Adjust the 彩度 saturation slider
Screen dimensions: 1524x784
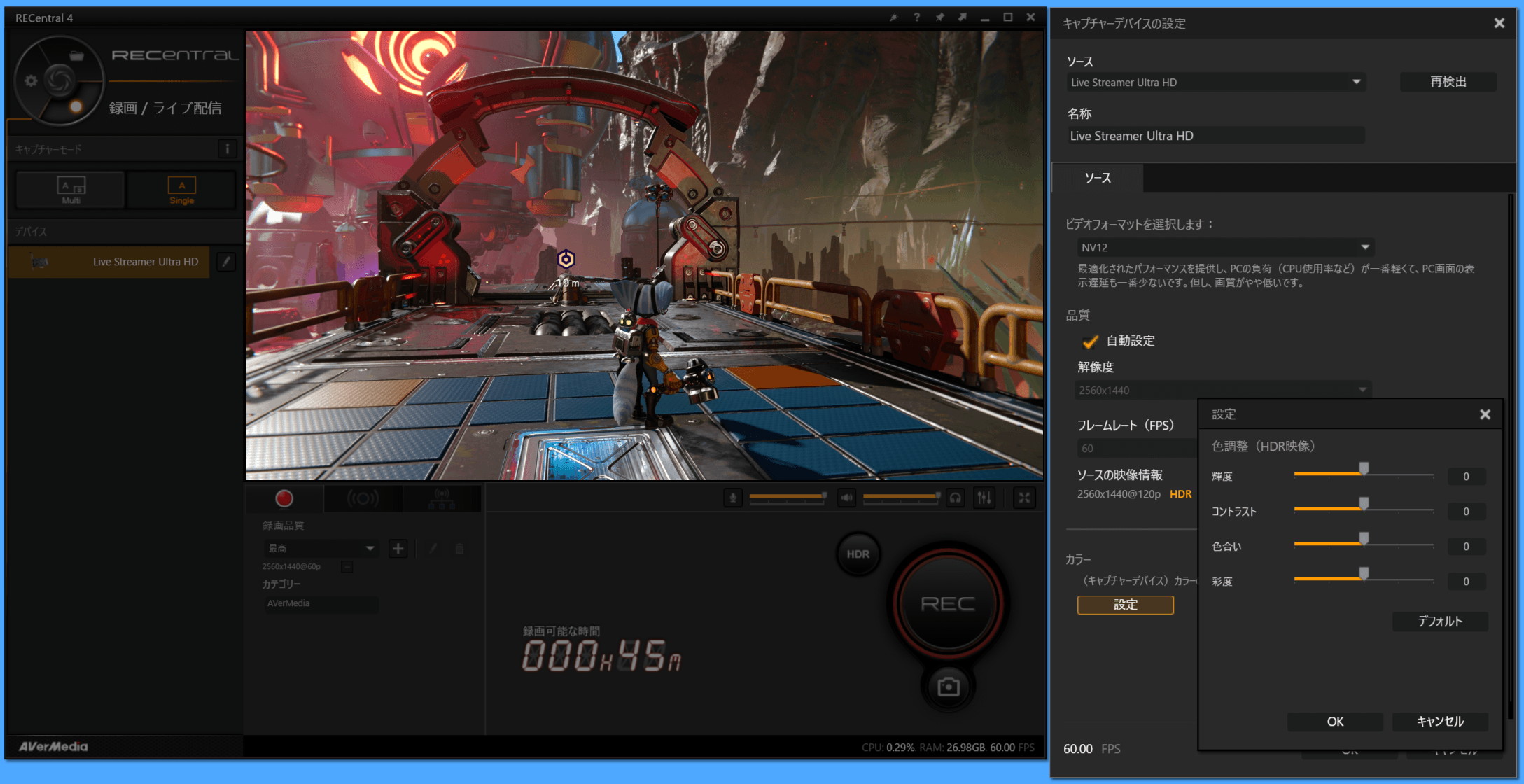click(1363, 579)
